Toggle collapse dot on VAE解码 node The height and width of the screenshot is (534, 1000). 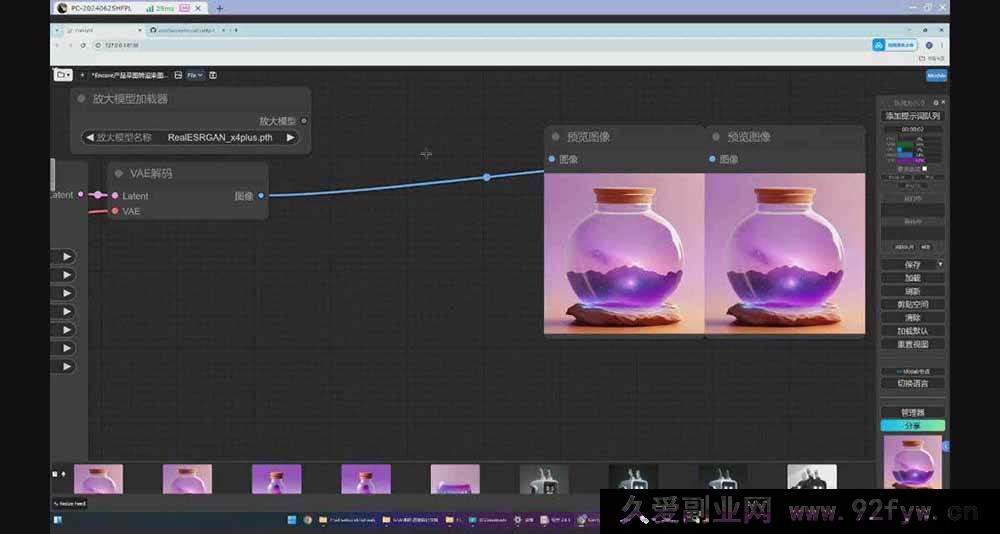[118, 174]
